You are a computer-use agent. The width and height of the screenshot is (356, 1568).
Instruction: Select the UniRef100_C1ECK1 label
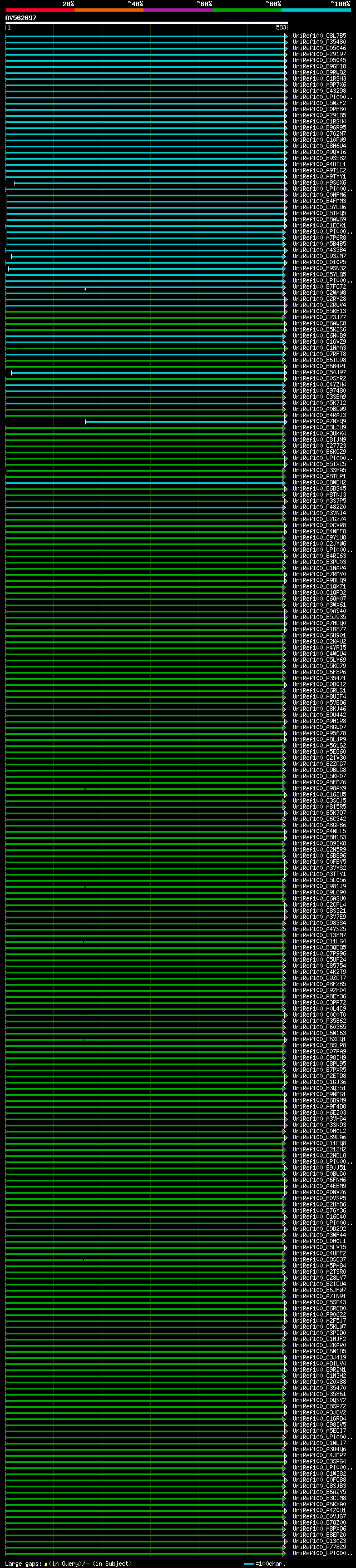tap(319, 225)
